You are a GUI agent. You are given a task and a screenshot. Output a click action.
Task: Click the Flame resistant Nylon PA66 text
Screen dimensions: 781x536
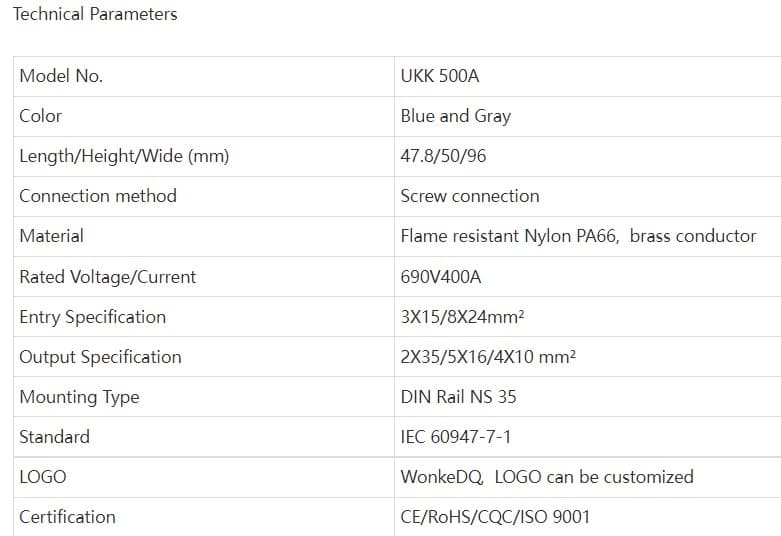tap(509, 236)
